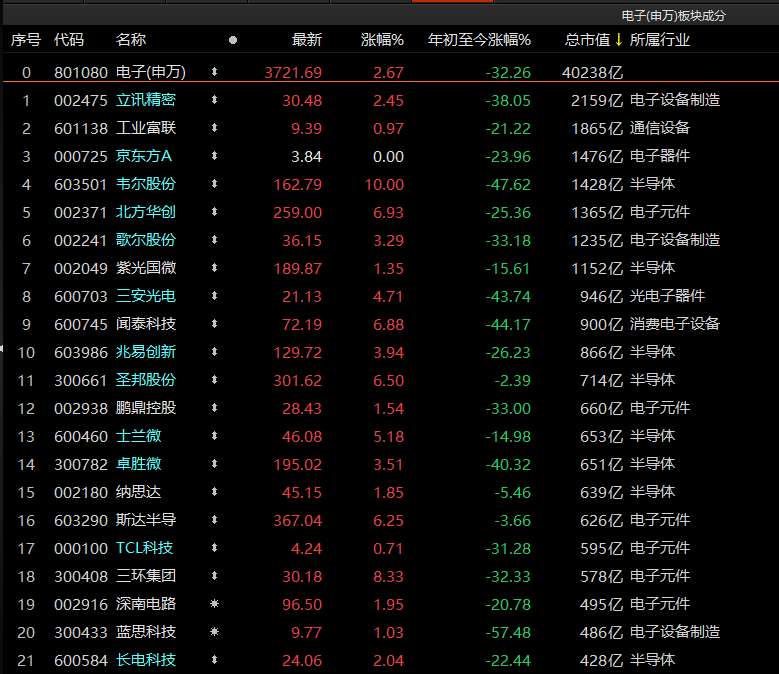This screenshot has width=779, height=674.
Task: Click the index value 3721.69
Action: [x=293, y=73]
